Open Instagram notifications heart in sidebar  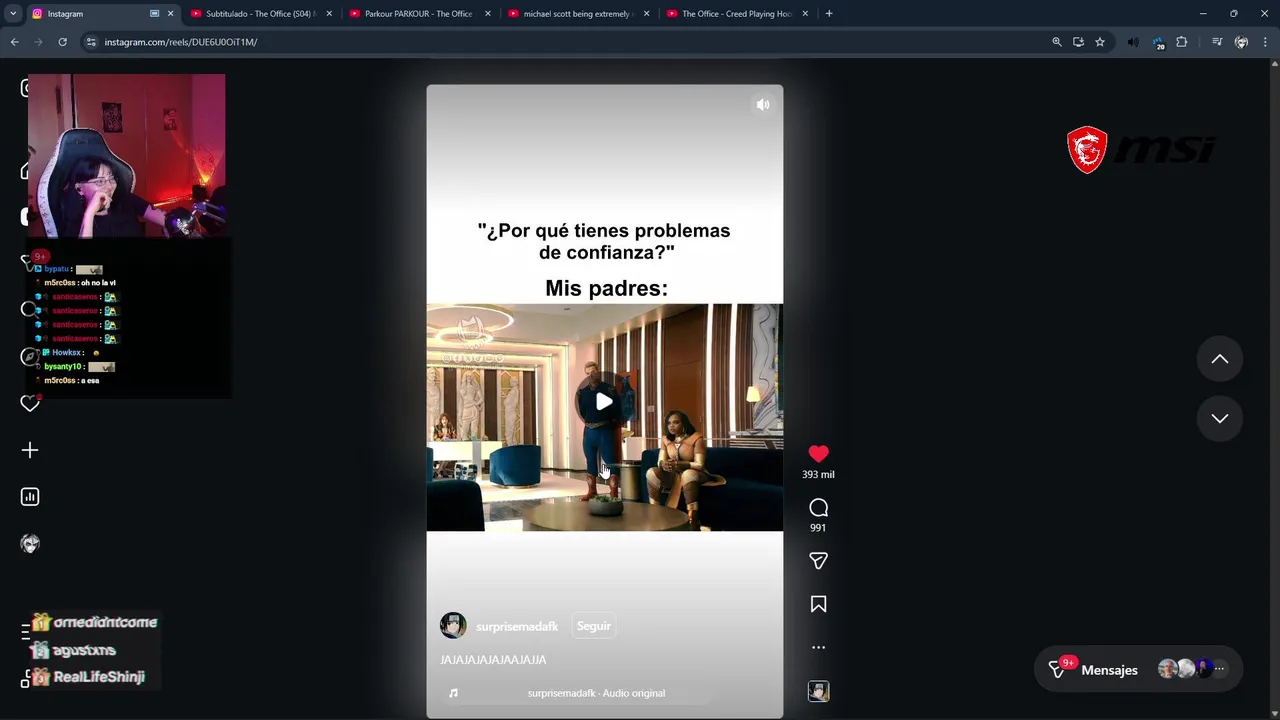tap(30, 403)
